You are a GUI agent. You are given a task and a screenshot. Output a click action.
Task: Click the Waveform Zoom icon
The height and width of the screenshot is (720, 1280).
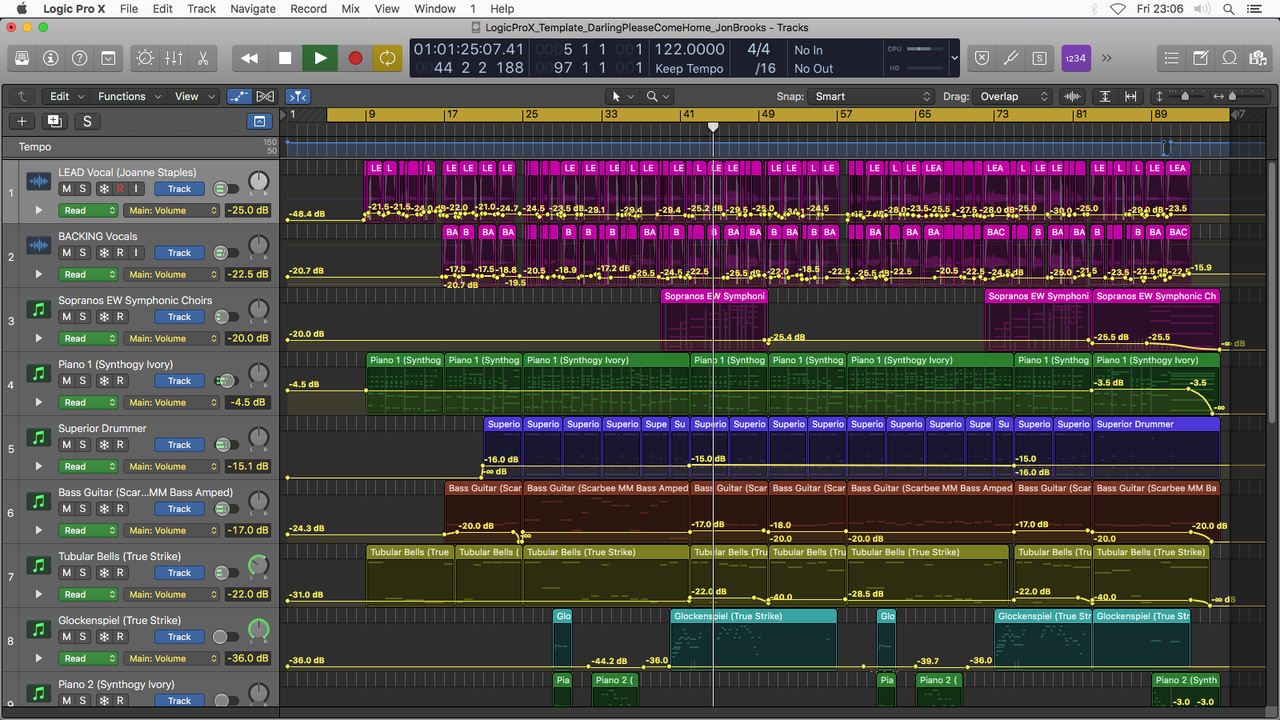(x=1073, y=96)
